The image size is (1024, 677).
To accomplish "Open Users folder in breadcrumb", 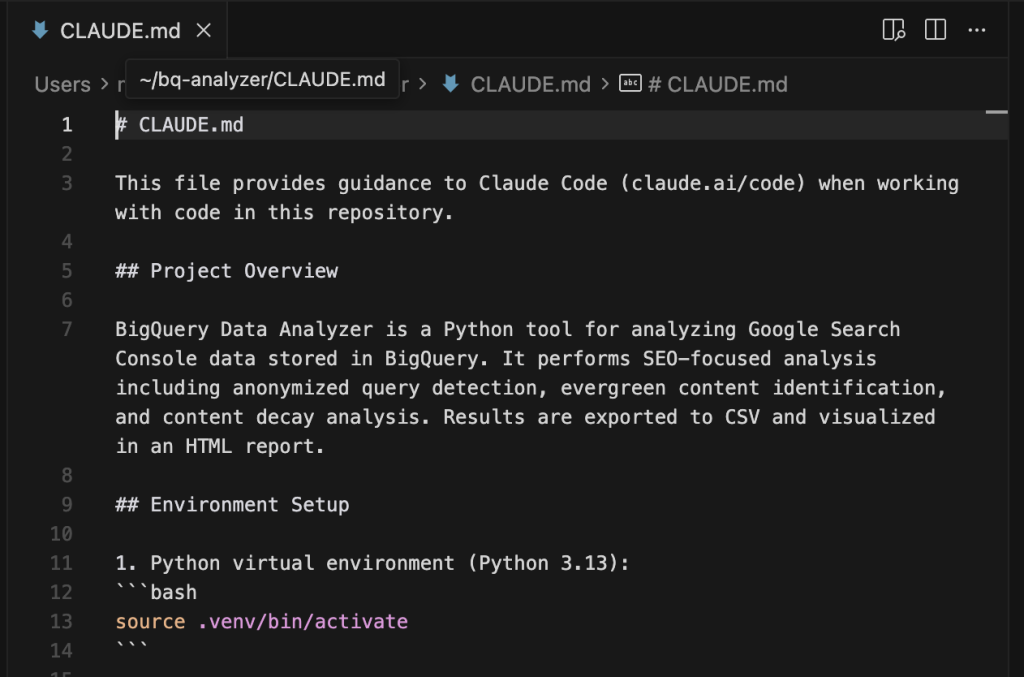I will point(62,84).
